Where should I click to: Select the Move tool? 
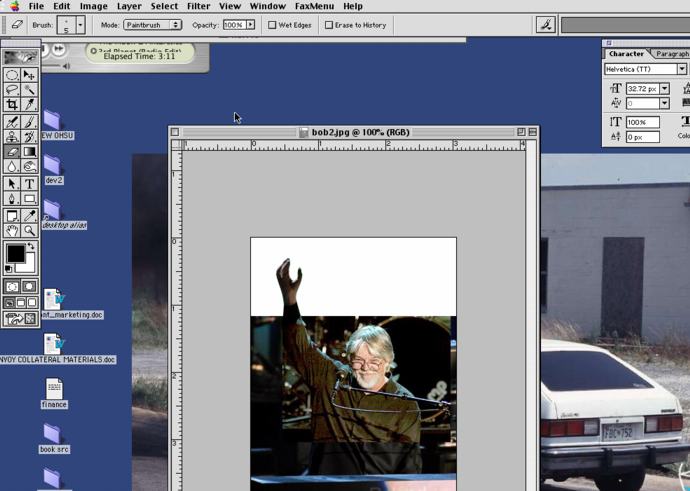click(29, 75)
